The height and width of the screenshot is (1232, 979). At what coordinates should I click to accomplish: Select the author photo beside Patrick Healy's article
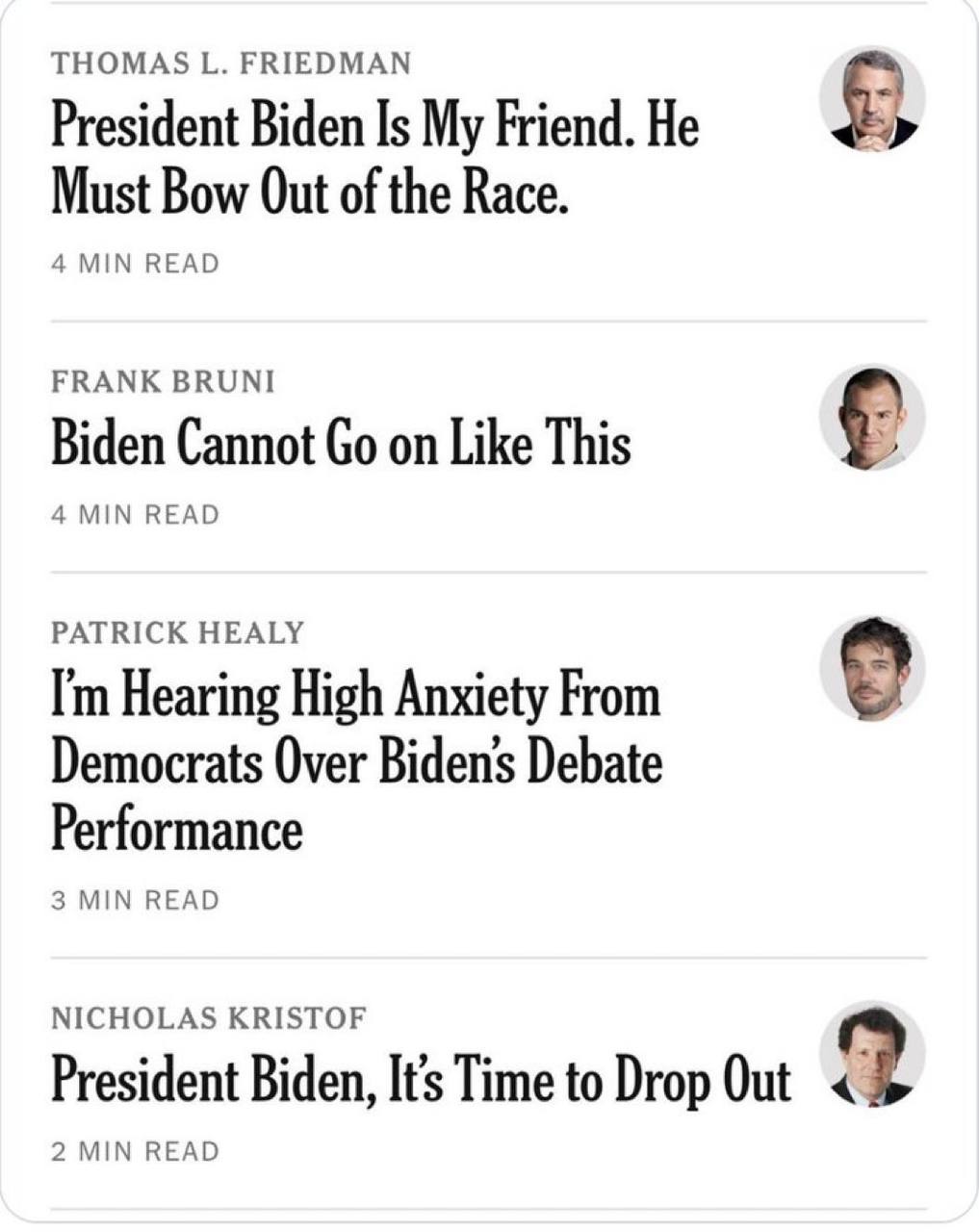(872, 668)
